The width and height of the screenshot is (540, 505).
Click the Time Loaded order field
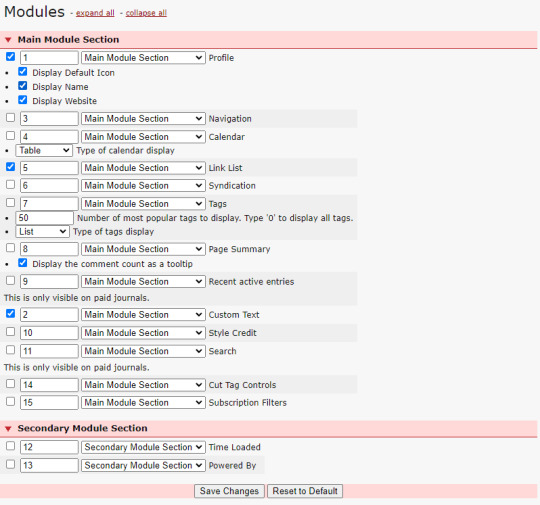49,447
